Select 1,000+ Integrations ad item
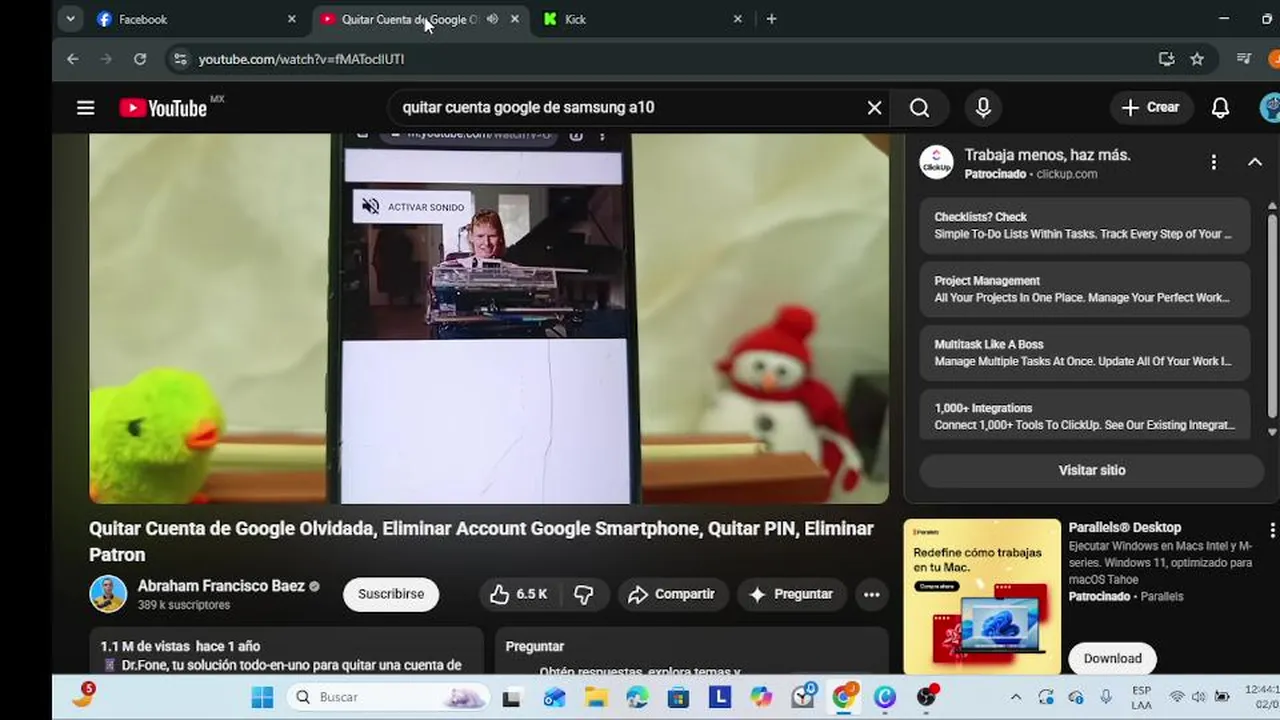Viewport: 1280px width, 720px height. click(x=1085, y=416)
